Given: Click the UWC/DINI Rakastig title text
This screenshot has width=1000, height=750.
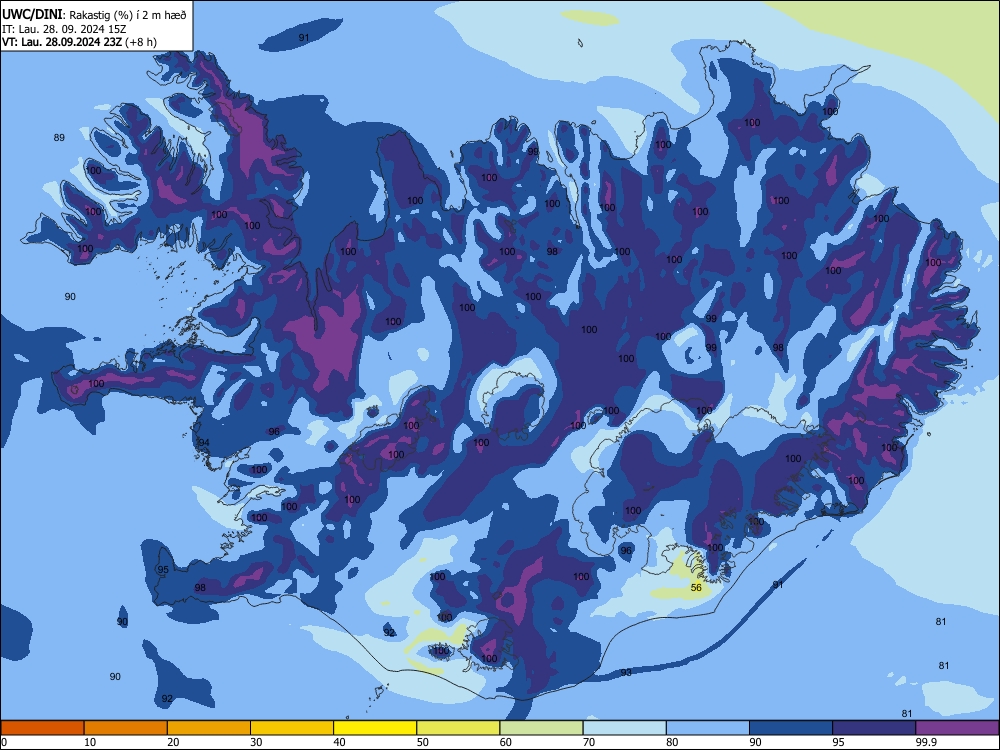Looking at the screenshot, I should coord(94,14).
